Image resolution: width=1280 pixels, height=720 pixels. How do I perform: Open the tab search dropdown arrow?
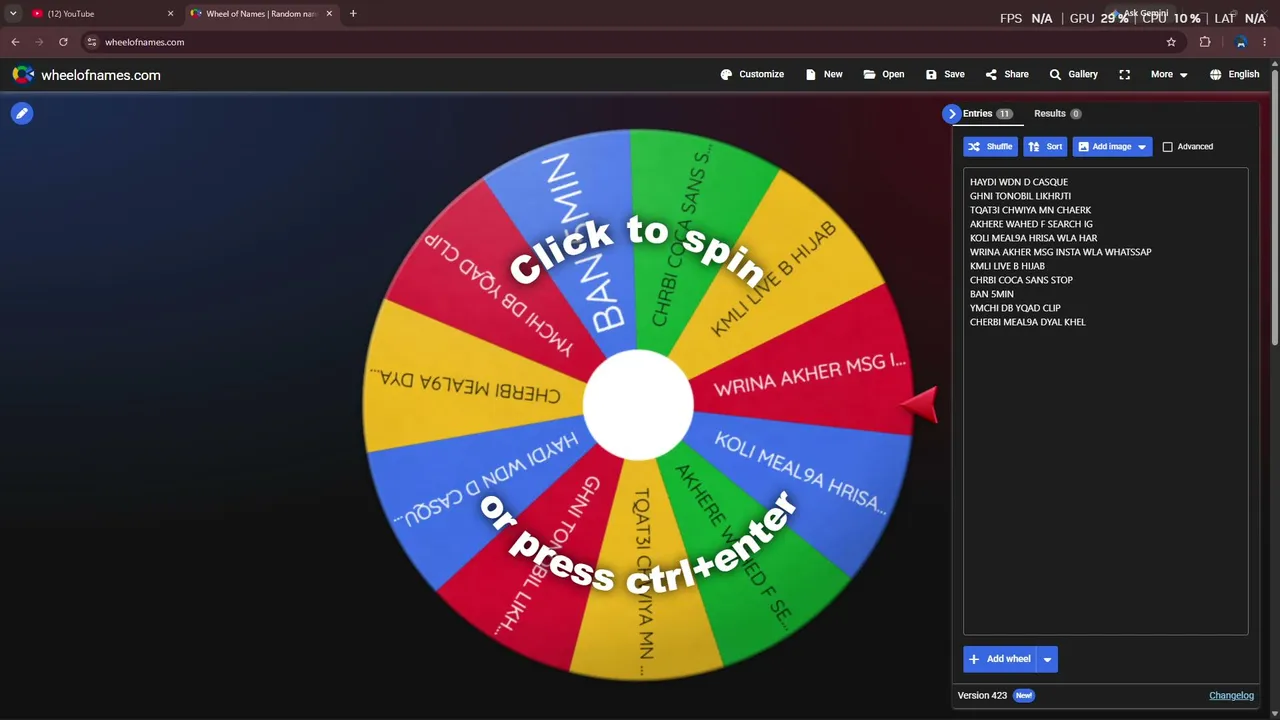[13, 14]
